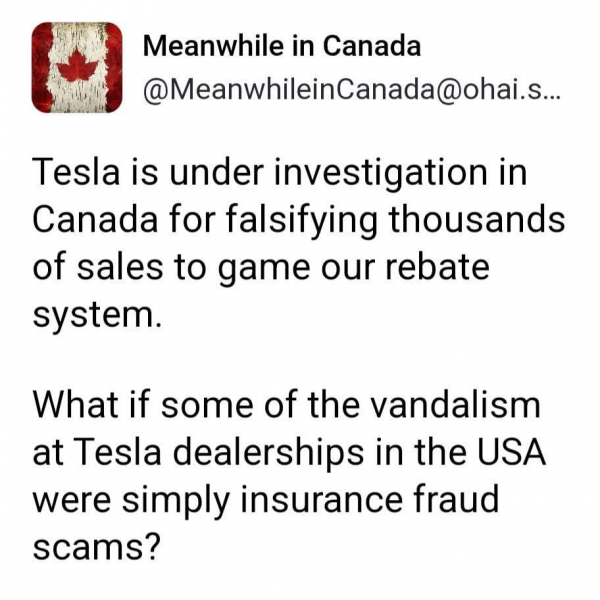This screenshot has height=600, width=600.
Task: Select the word 'What' starting the question
Action: click(x=75, y=405)
